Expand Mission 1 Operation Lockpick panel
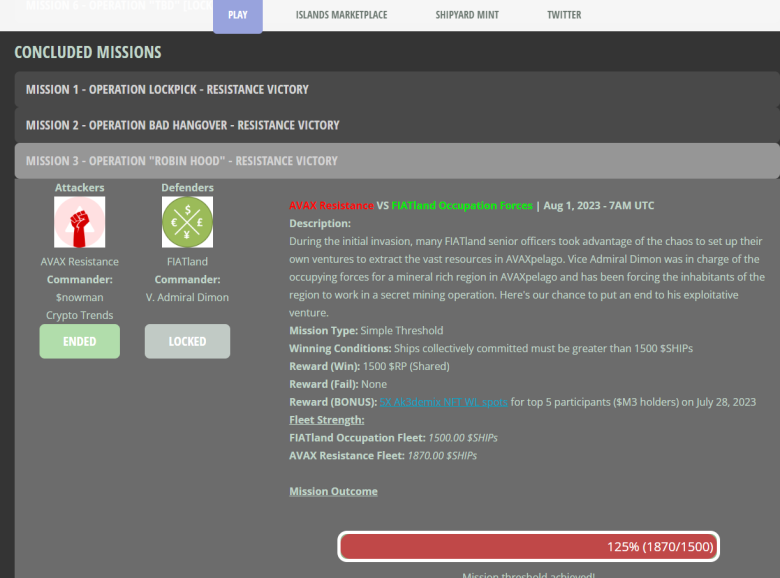Image resolution: width=780 pixels, height=578 pixels. point(397,90)
